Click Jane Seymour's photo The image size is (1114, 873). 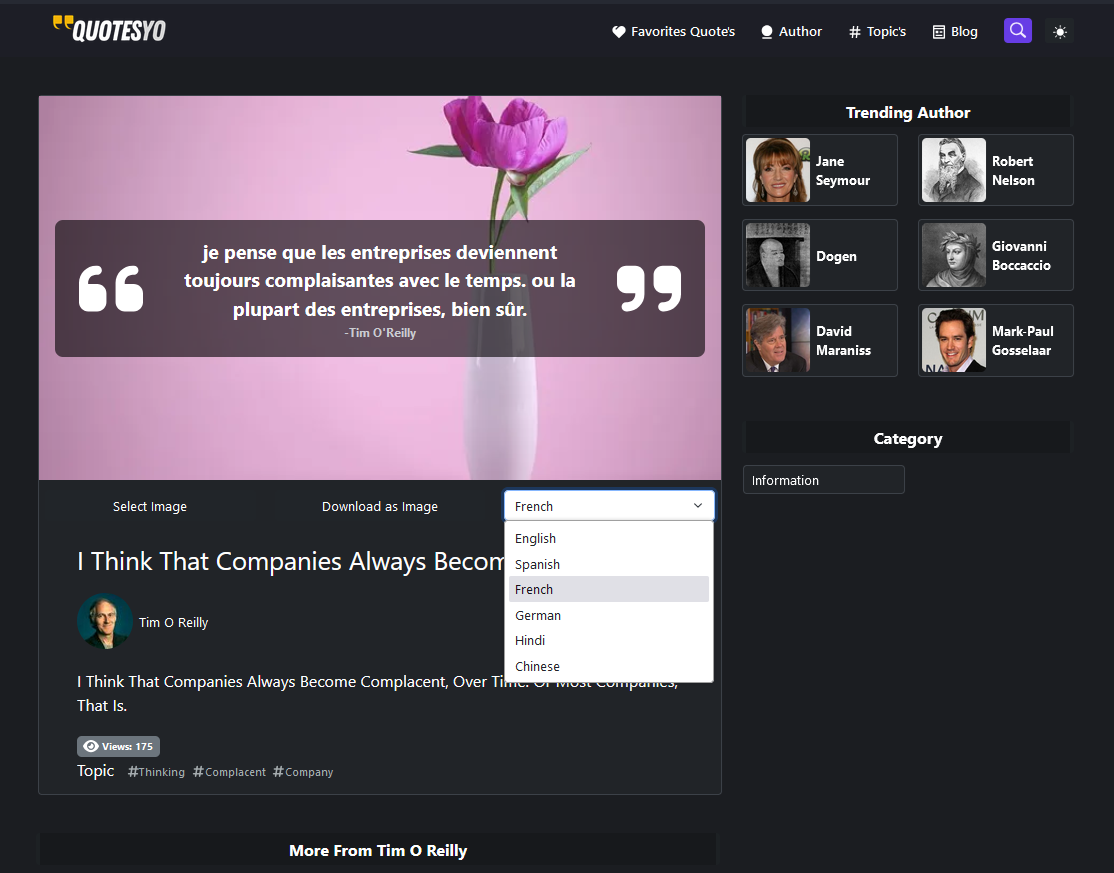coord(778,170)
